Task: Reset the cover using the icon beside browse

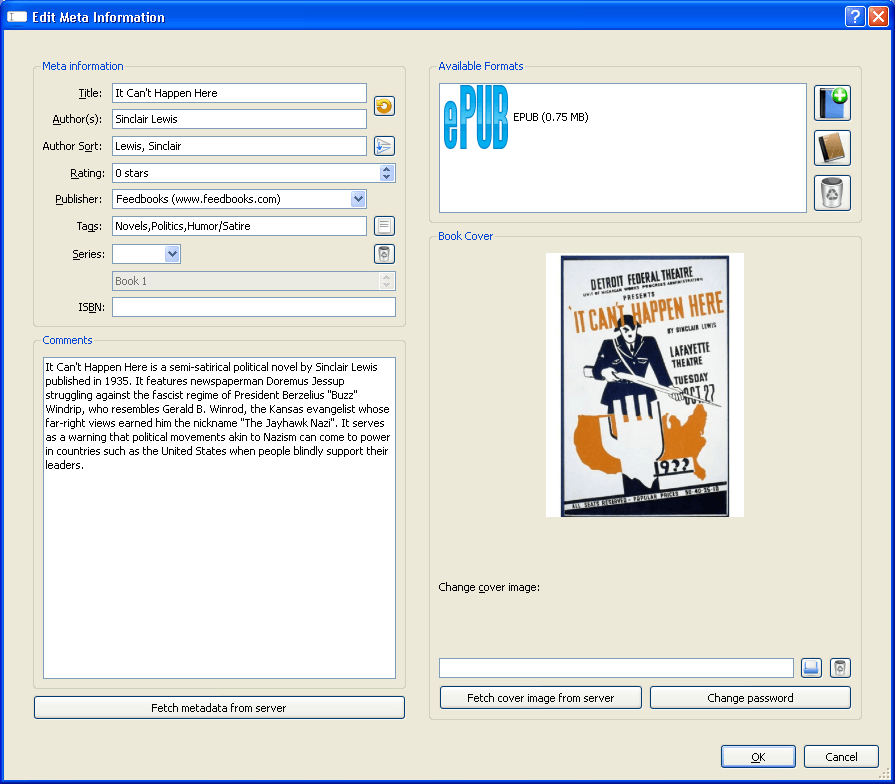Action: [x=840, y=668]
